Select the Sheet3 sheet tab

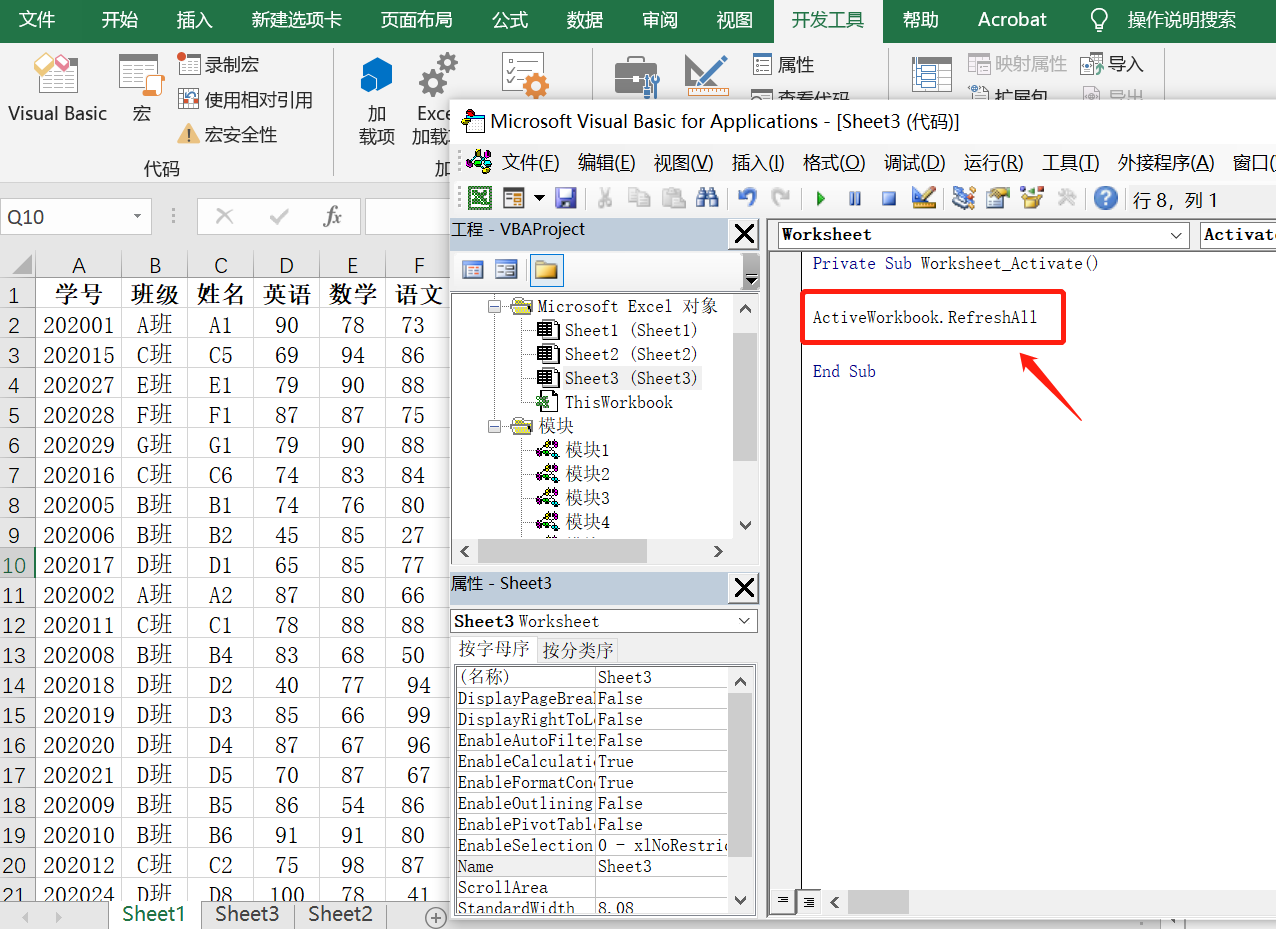pyautogui.click(x=247, y=914)
